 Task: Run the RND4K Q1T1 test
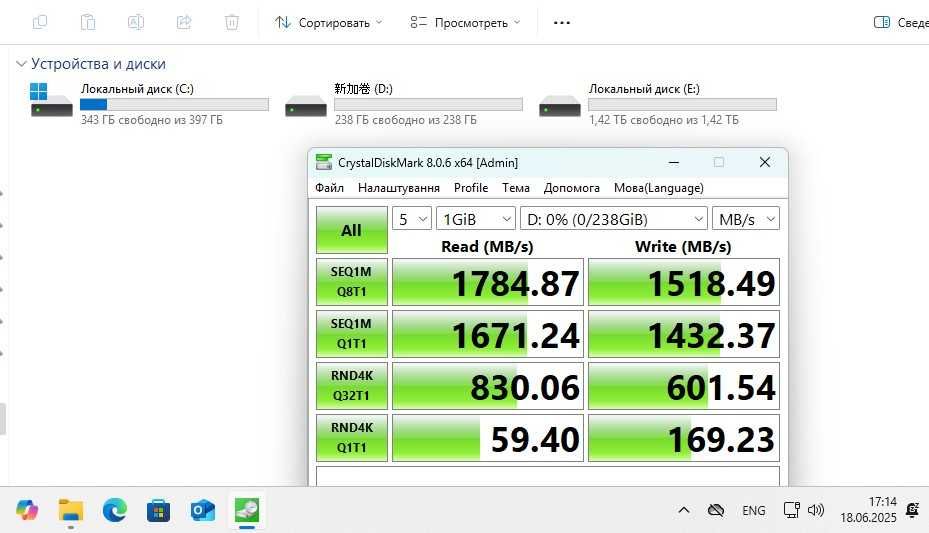pos(351,438)
